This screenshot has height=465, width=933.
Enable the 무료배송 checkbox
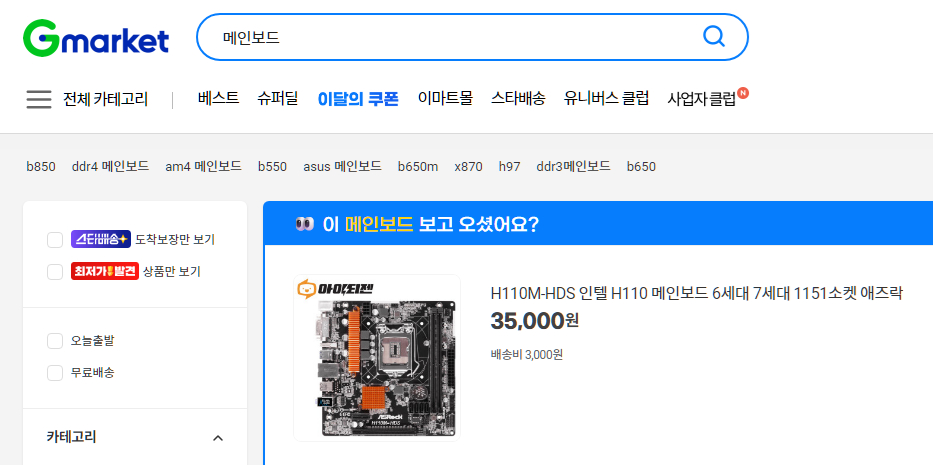pyautogui.click(x=55, y=373)
